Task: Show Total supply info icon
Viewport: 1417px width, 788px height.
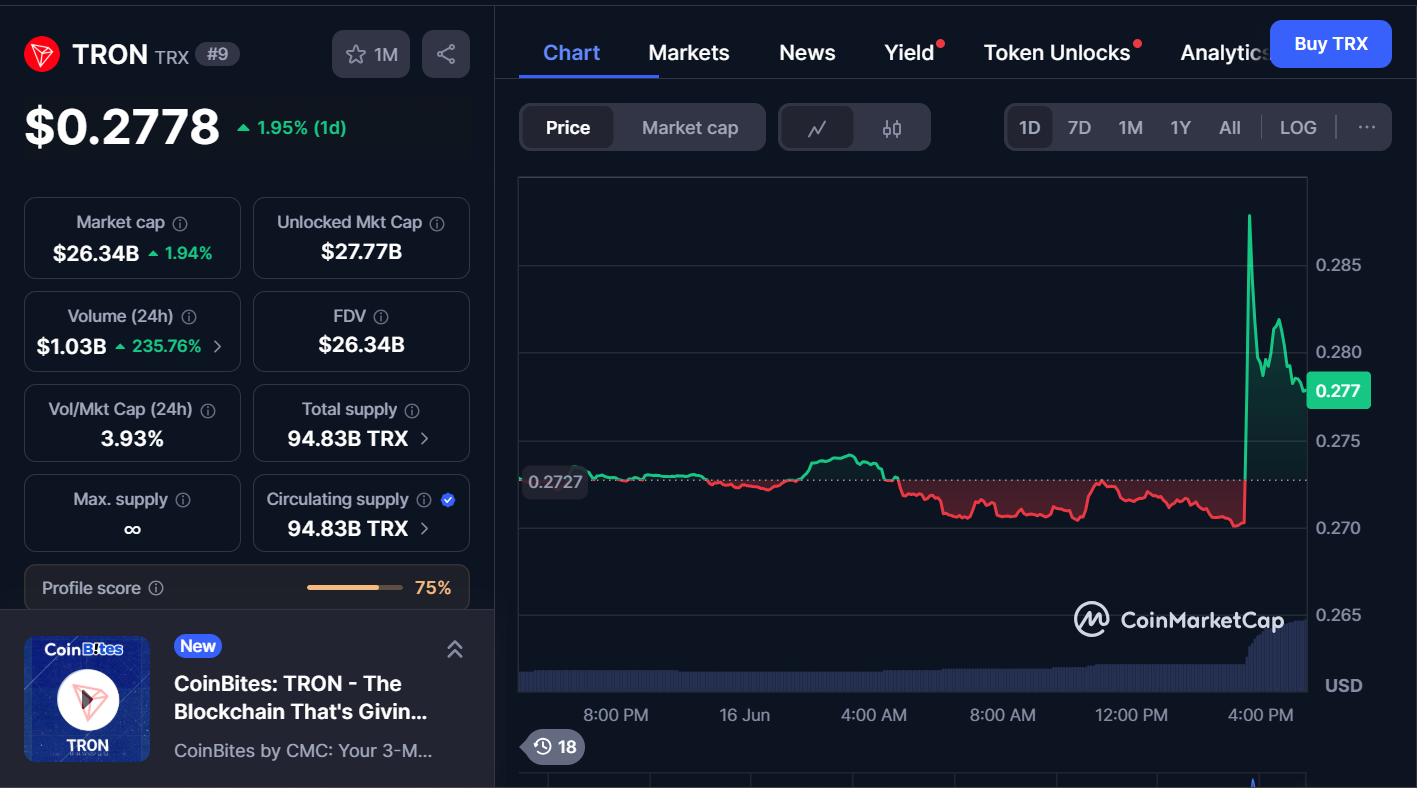Action: click(412, 410)
